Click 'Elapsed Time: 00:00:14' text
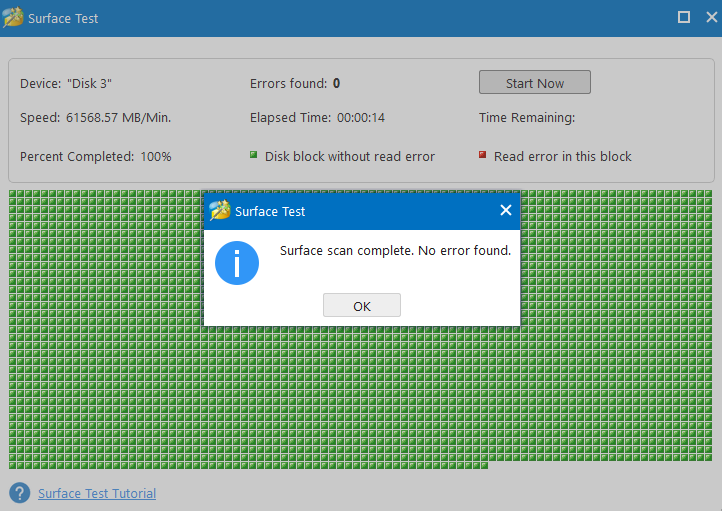 [x=317, y=118]
